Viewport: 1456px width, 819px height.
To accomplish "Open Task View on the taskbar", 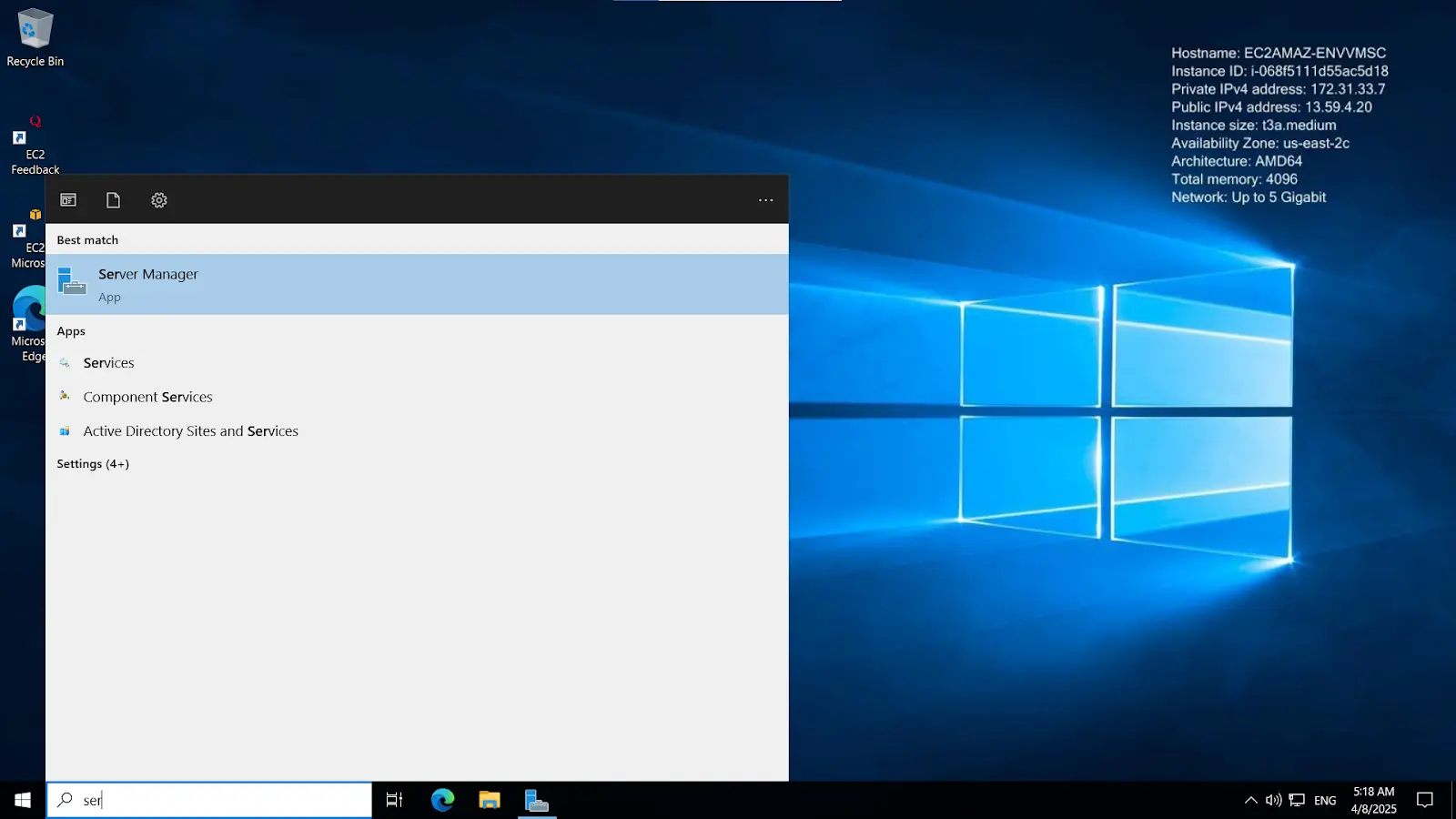I will tap(393, 800).
